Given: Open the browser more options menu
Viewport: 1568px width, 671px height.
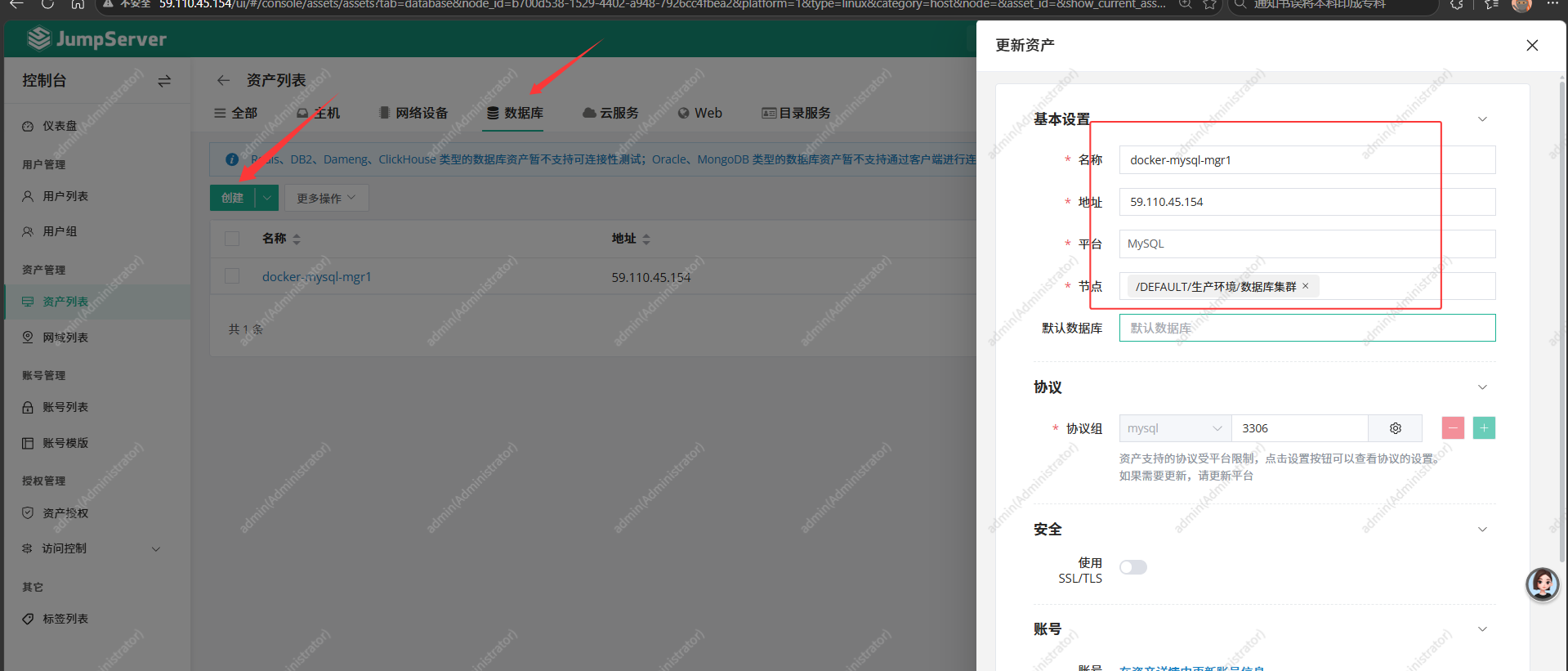Looking at the screenshot, I should [1552, 5].
